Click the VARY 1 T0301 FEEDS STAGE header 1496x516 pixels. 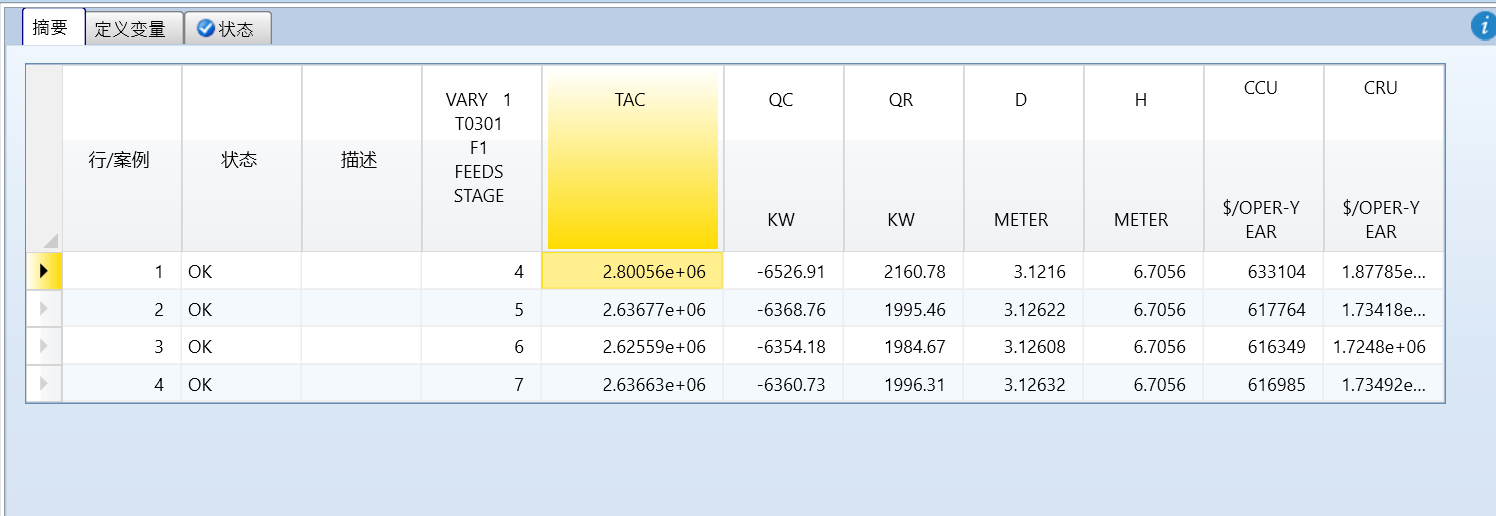(x=481, y=158)
